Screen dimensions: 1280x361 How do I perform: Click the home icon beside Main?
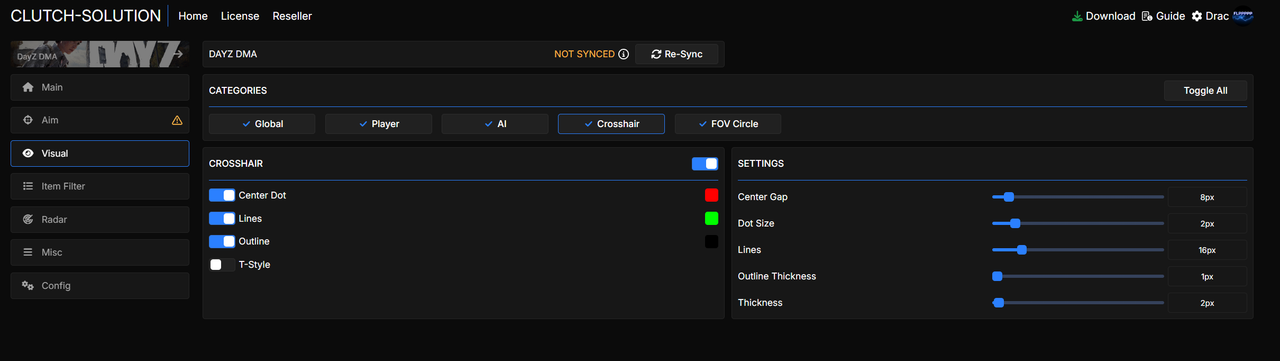[28, 87]
